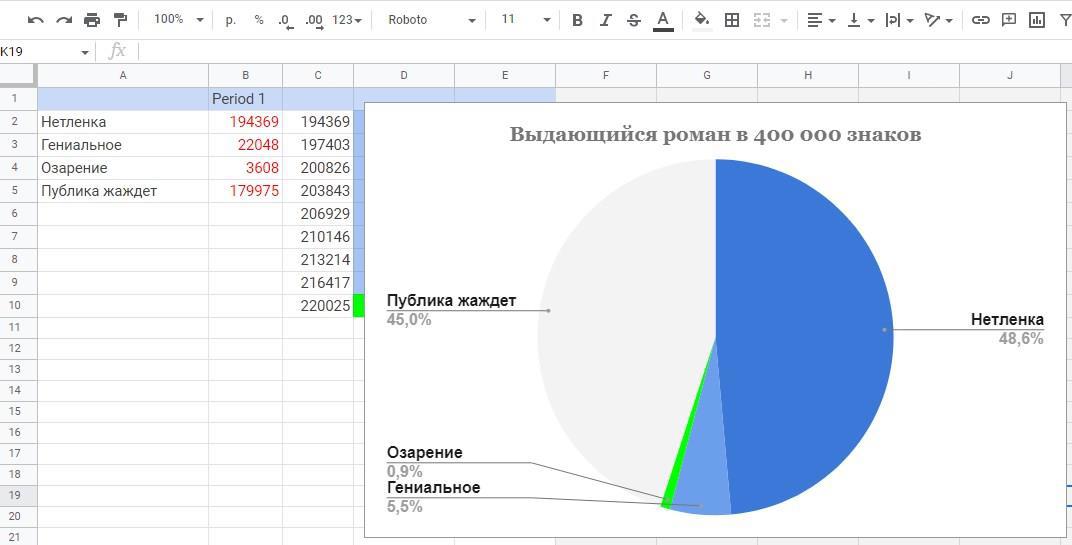Toggle bold formatting
The image size is (1072, 545).
click(x=577, y=20)
